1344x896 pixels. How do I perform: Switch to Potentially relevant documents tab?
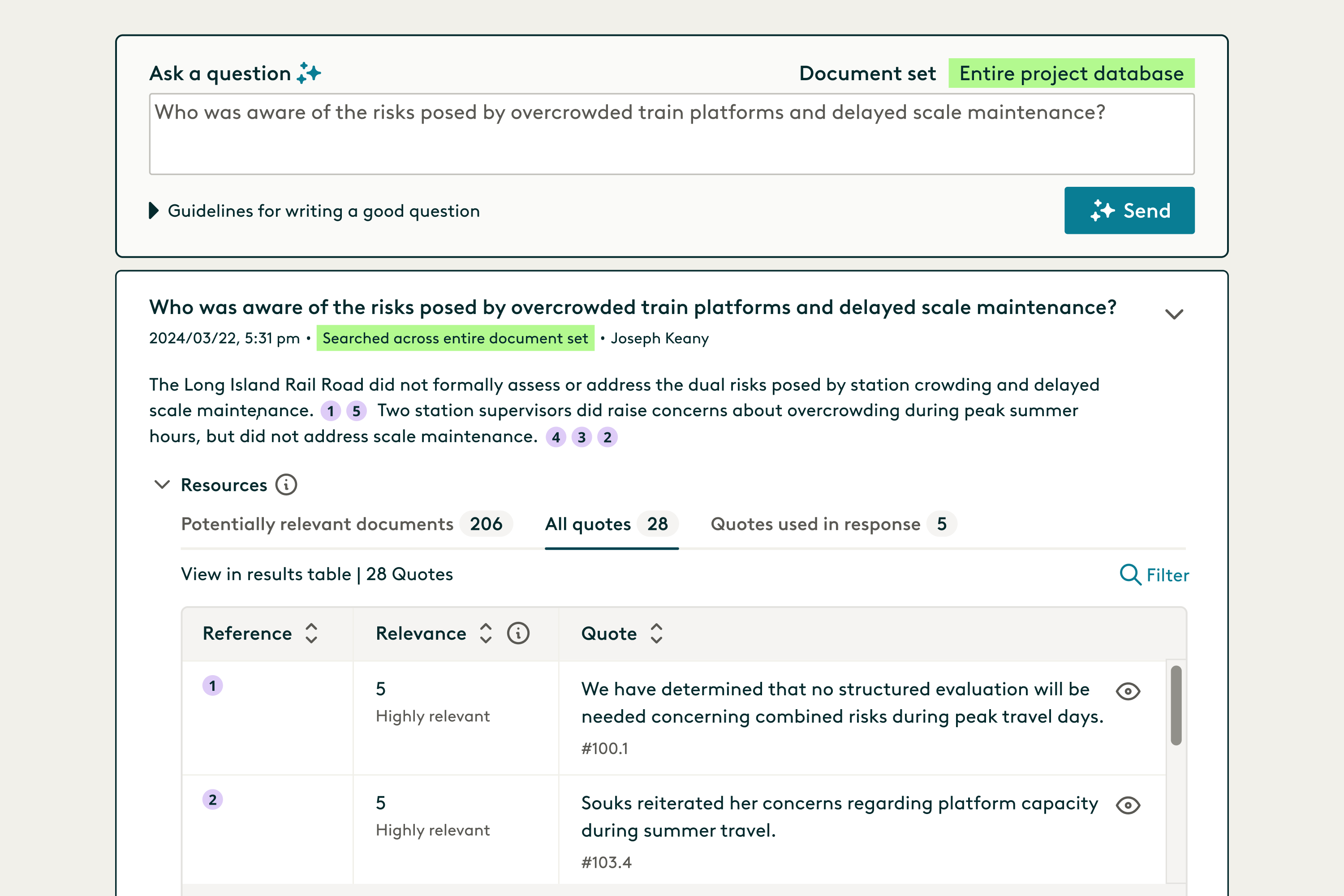pyautogui.click(x=317, y=524)
